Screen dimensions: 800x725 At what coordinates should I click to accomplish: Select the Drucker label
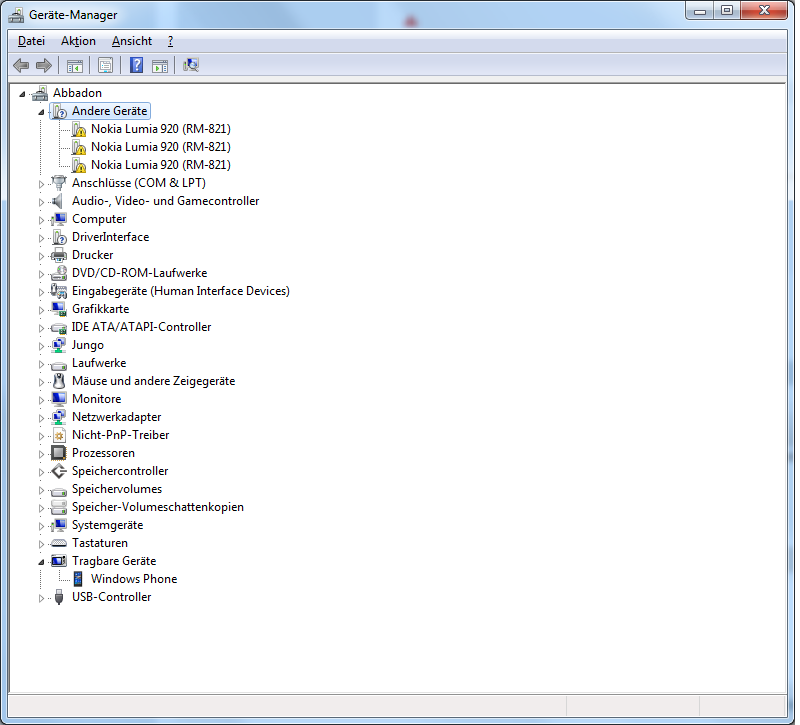[x=92, y=255]
